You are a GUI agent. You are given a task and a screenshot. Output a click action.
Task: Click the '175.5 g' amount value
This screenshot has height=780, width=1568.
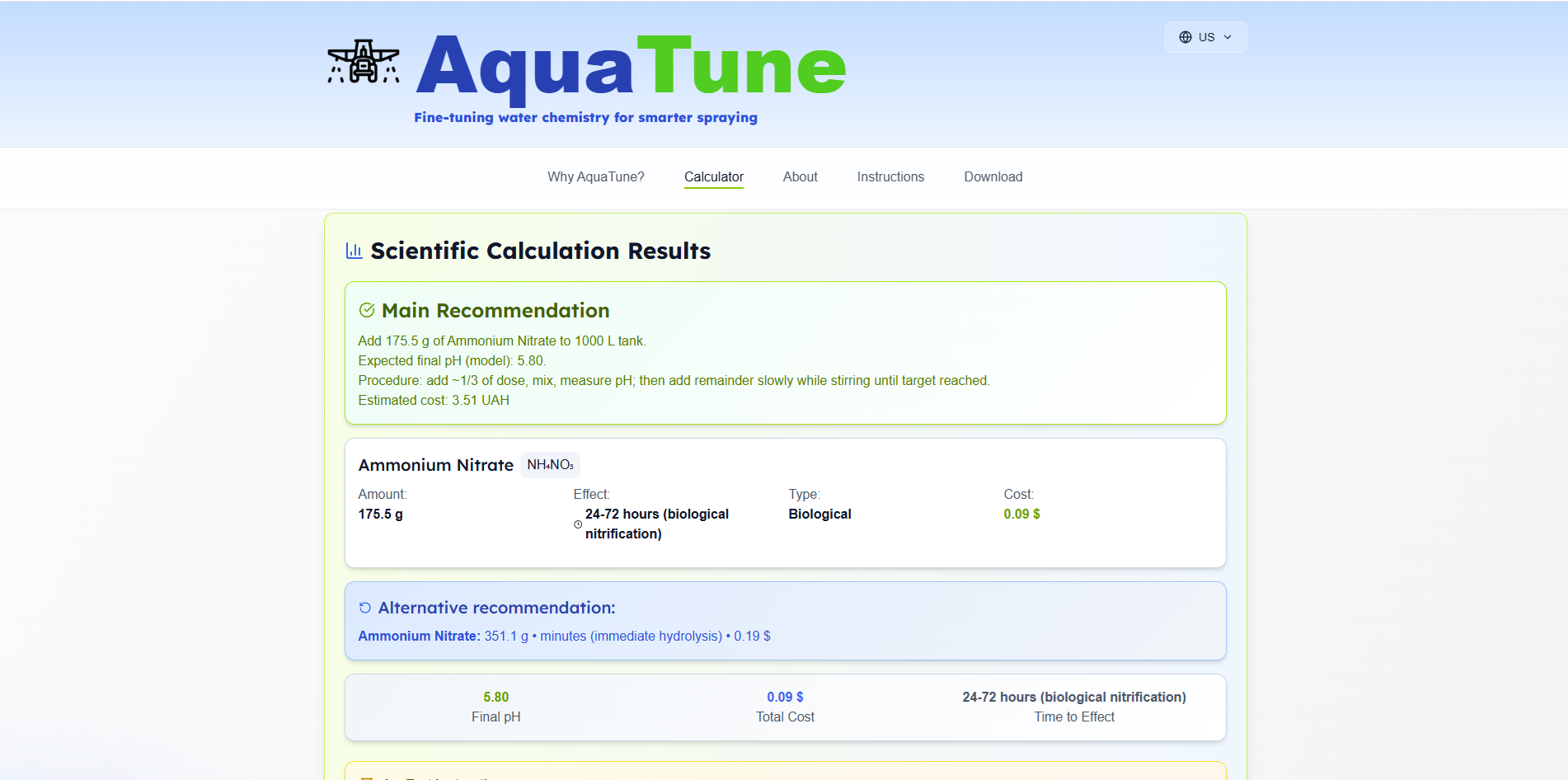[x=381, y=514]
